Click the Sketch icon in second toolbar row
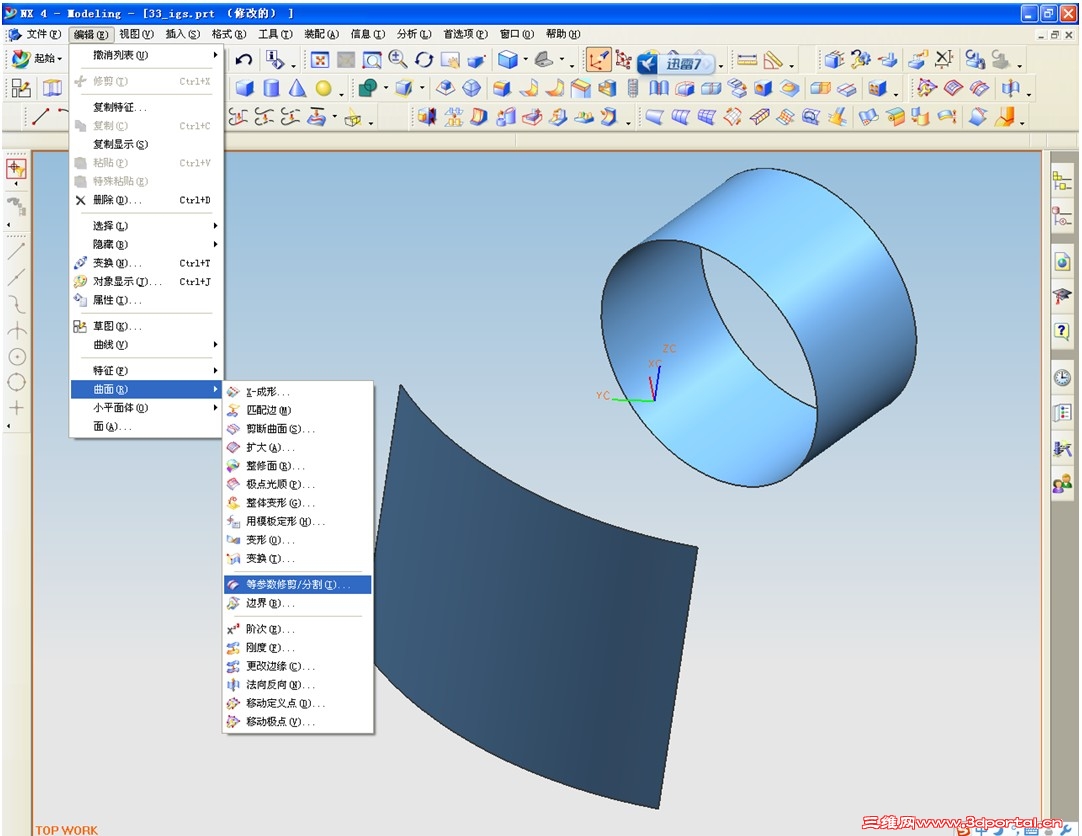 pyautogui.click(x=21, y=88)
